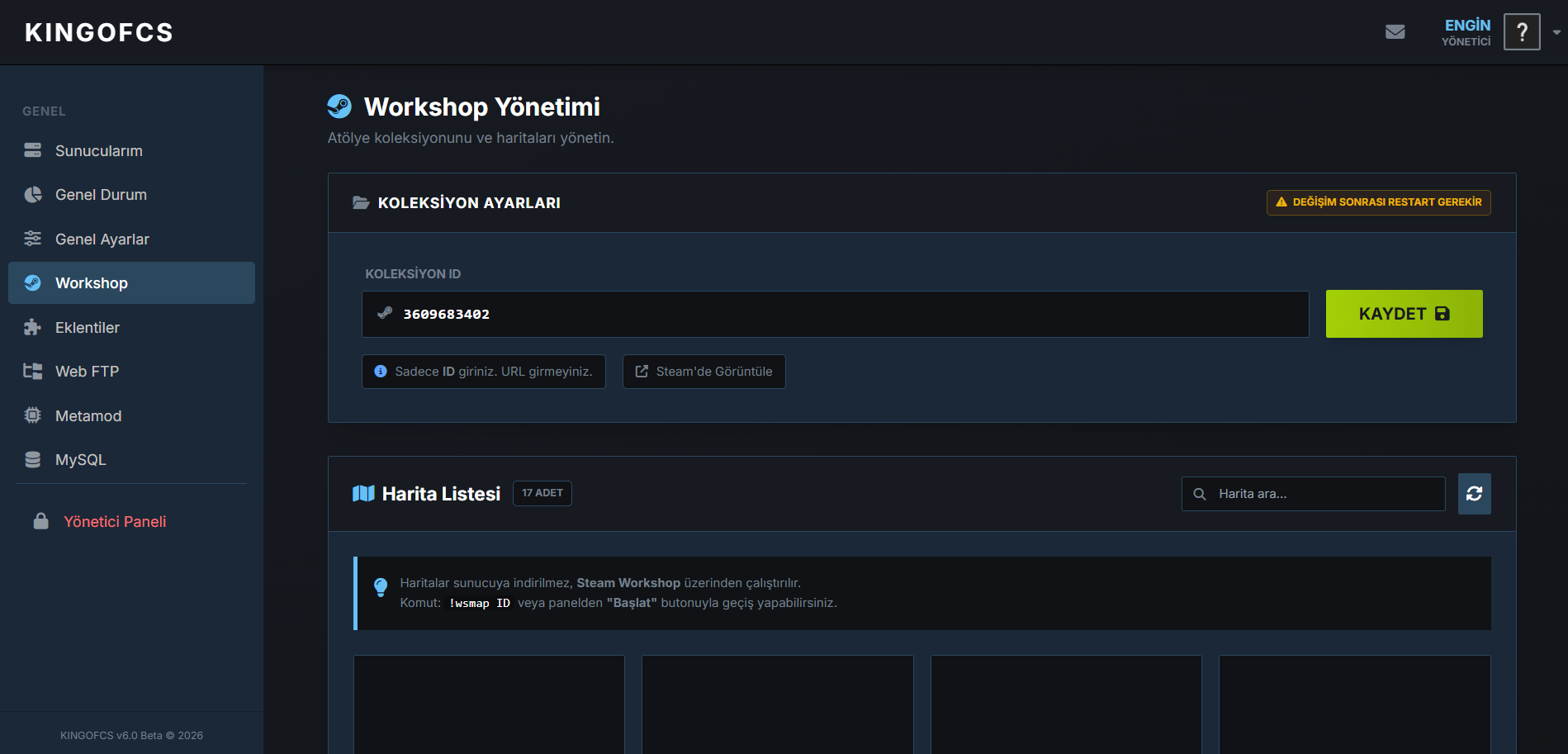Click the restart required warning badge
Screen dimensions: 1568x754
[1379, 202]
